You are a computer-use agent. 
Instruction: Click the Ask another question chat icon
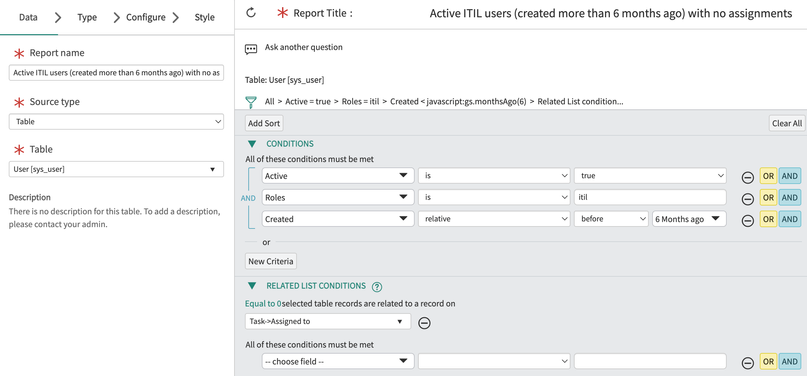[251, 49]
